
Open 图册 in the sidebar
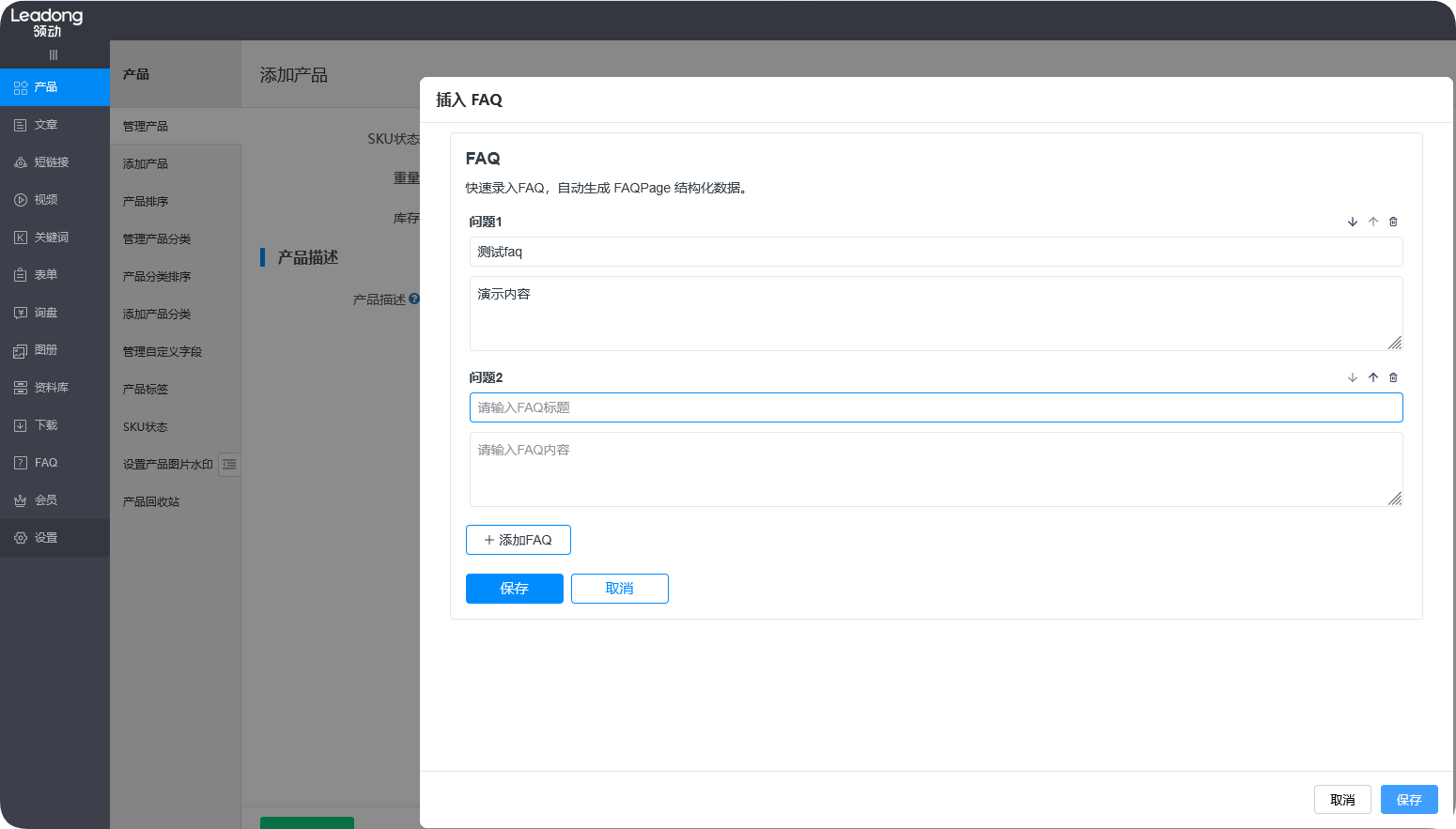coord(54,350)
